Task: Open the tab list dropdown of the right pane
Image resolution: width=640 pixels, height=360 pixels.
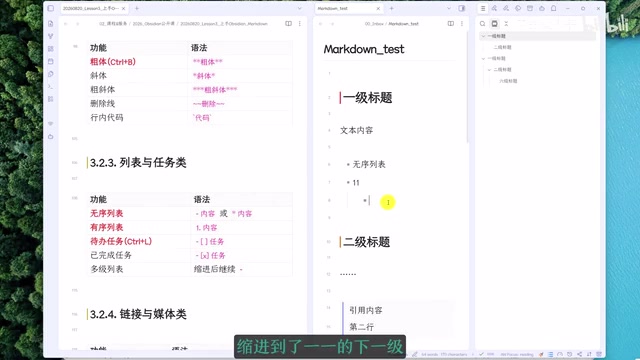Action: coord(449,8)
